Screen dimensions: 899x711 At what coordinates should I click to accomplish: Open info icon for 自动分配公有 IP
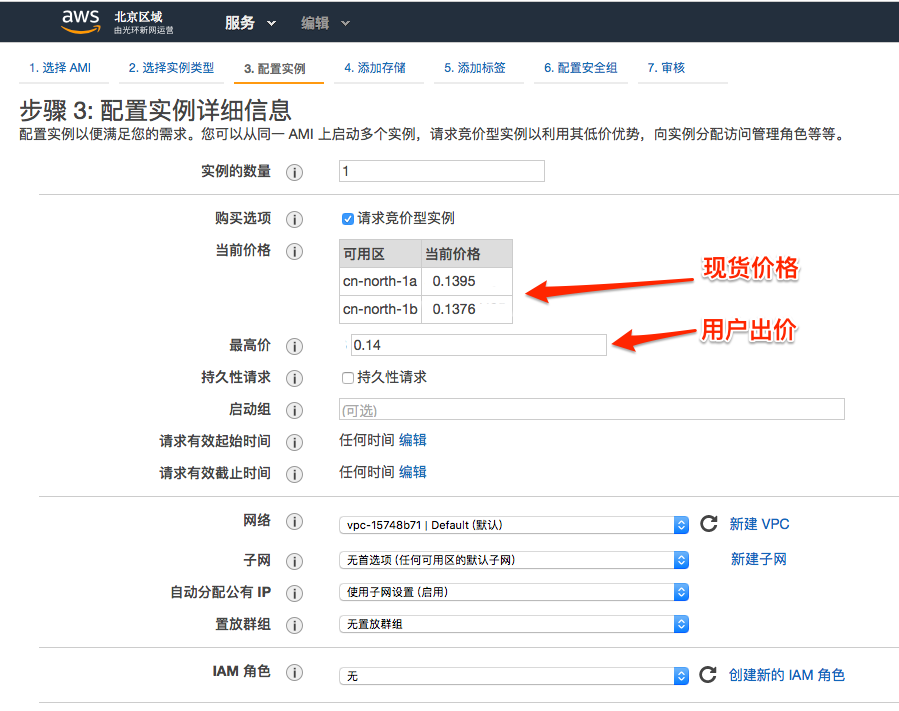pos(294,593)
